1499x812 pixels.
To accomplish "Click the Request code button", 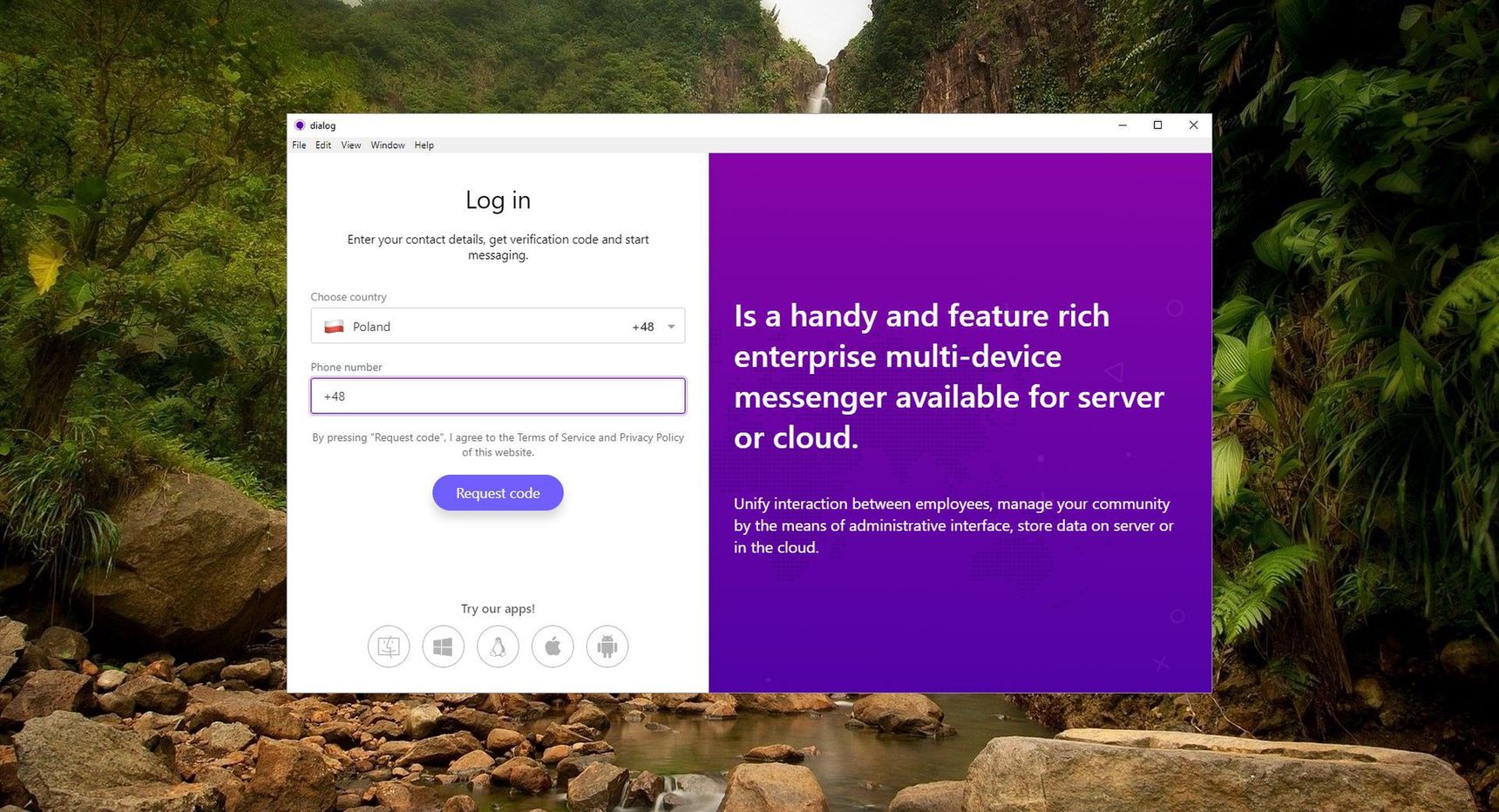I will [x=498, y=493].
